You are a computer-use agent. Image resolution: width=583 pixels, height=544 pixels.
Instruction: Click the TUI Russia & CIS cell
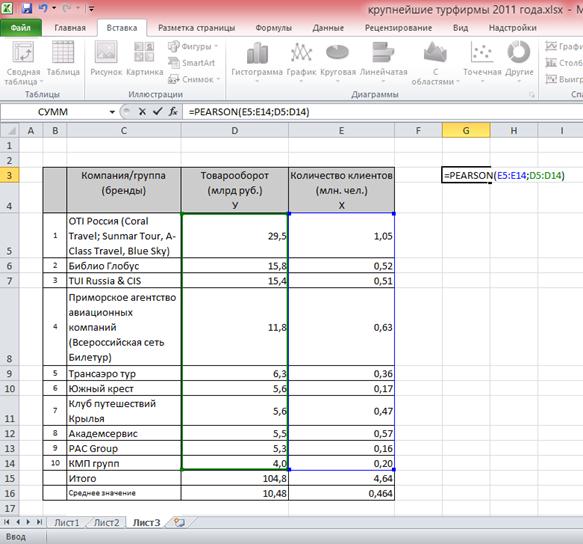click(x=124, y=281)
